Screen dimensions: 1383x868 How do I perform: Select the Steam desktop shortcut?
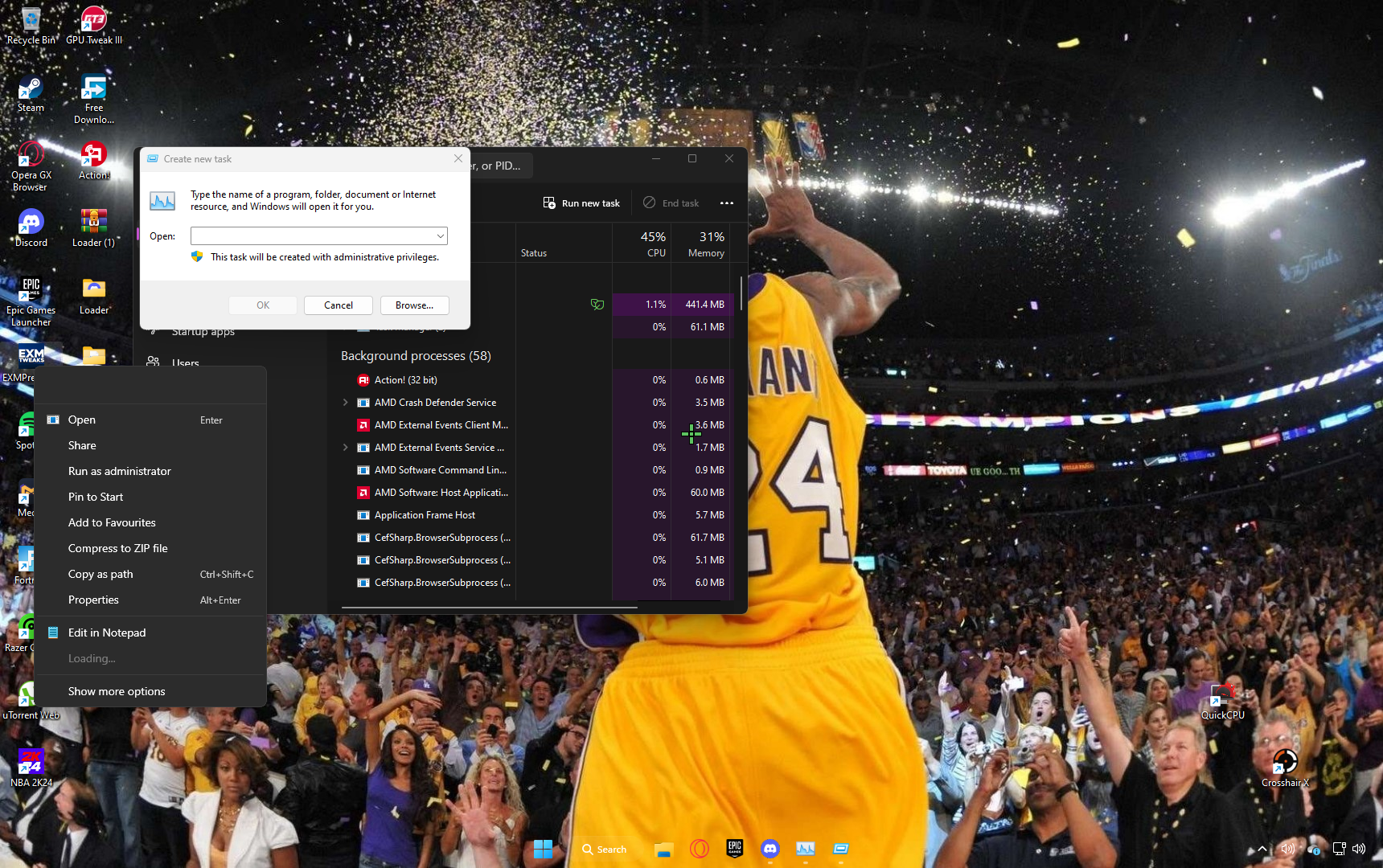click(31, 93)
